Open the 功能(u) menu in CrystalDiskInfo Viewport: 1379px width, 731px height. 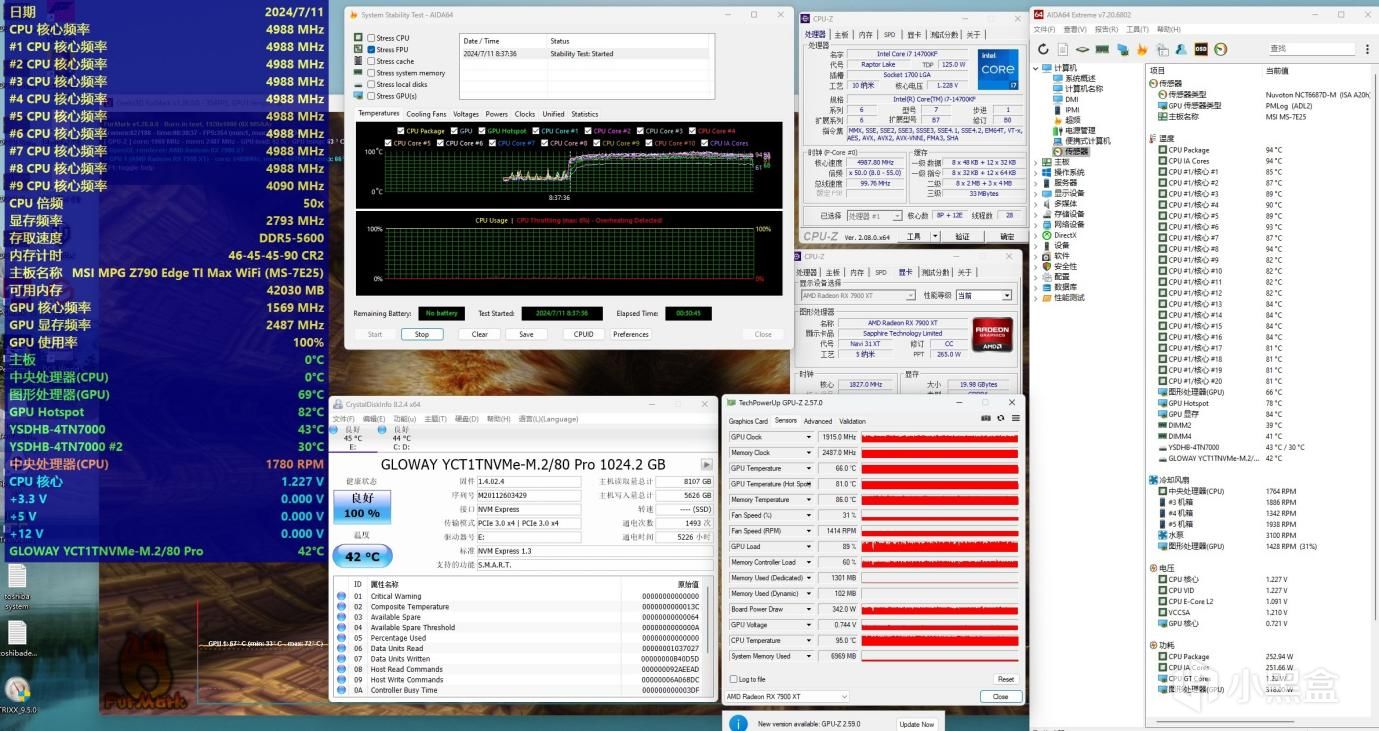coord(404,419)
